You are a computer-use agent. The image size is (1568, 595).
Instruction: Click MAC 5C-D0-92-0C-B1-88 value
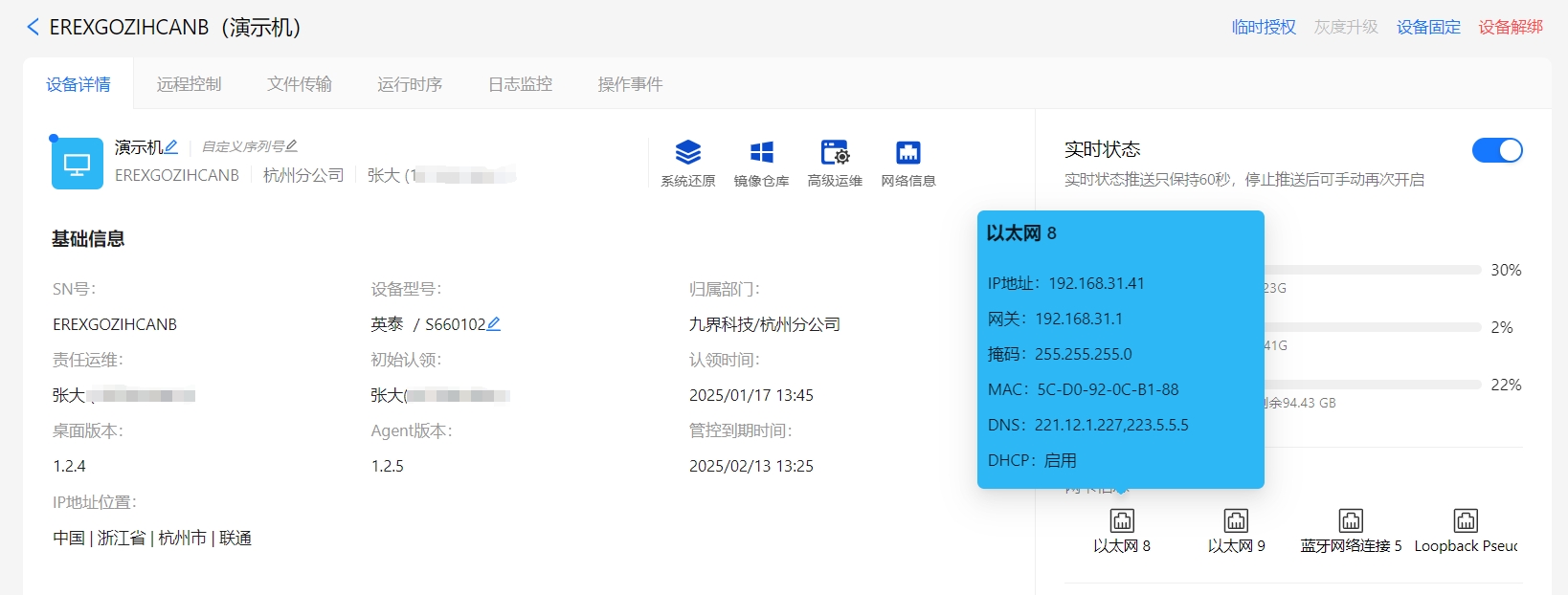click(x=1108, y=389)
